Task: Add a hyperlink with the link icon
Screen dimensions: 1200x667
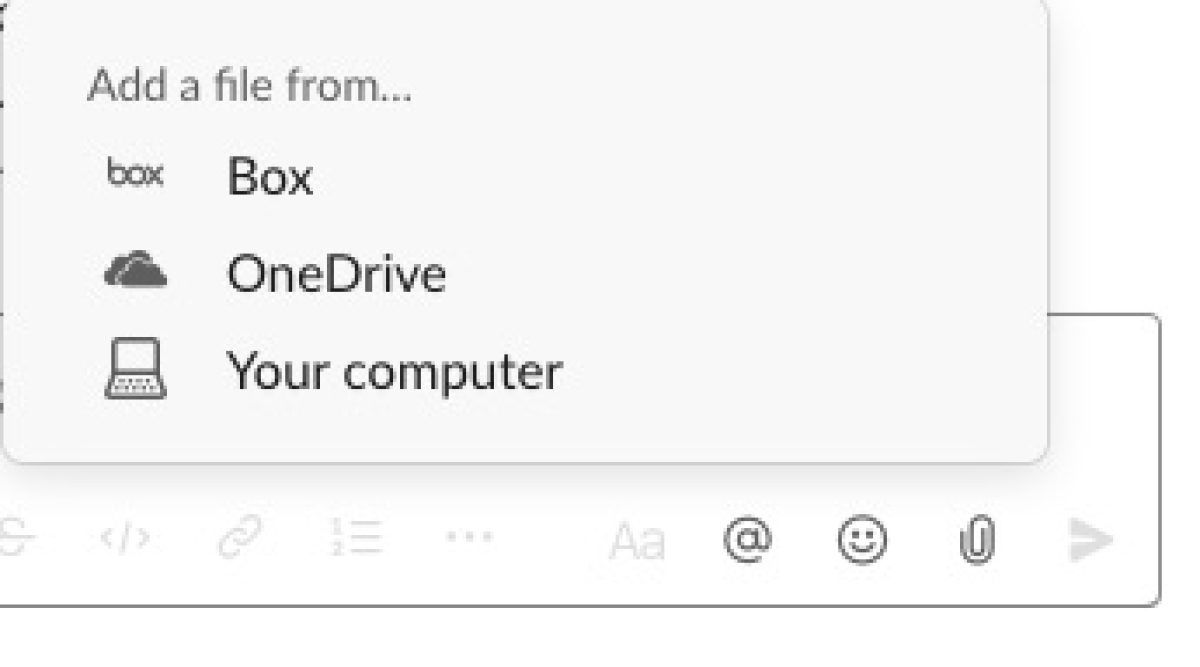Action: click(x=240, y=539)
